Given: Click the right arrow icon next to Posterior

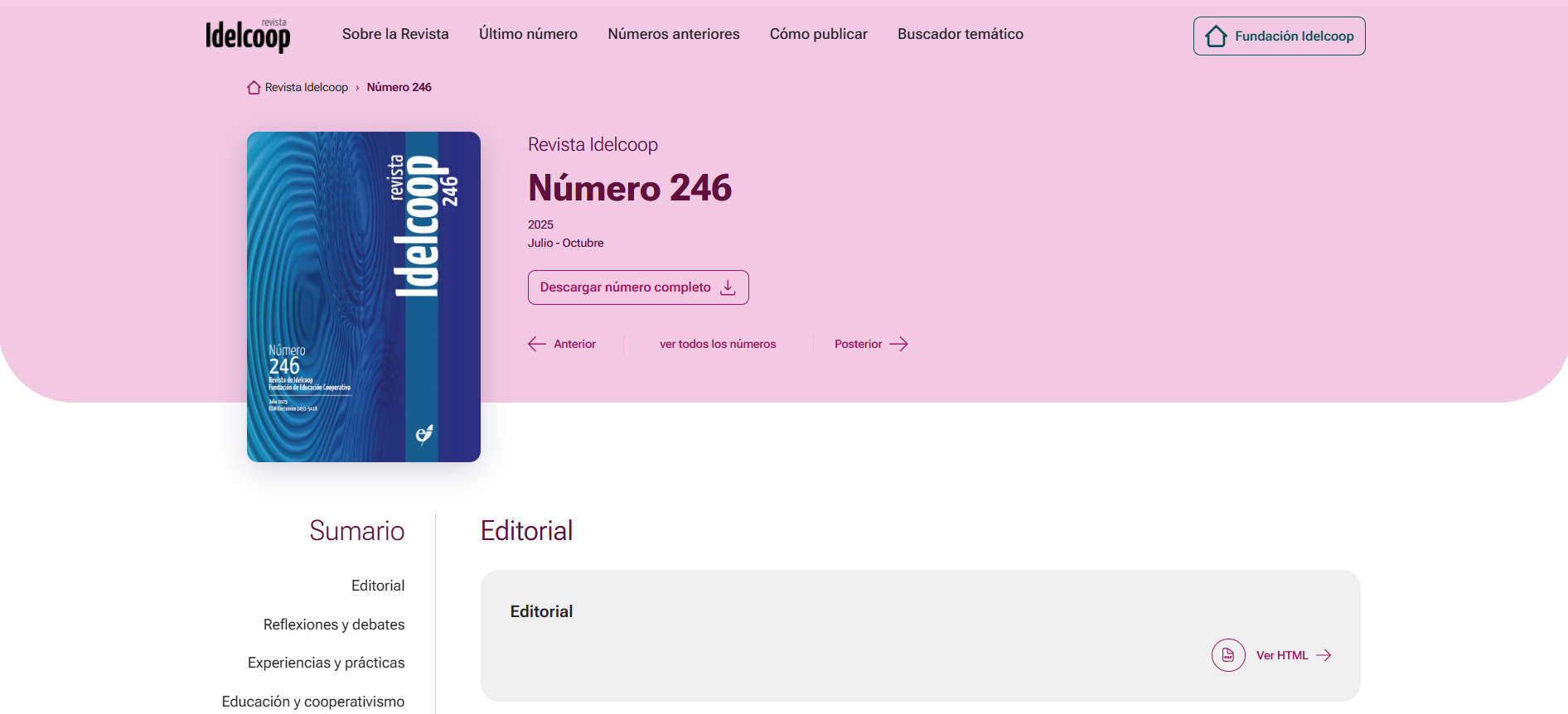Looking at the screenshot, I should point(898,344).
